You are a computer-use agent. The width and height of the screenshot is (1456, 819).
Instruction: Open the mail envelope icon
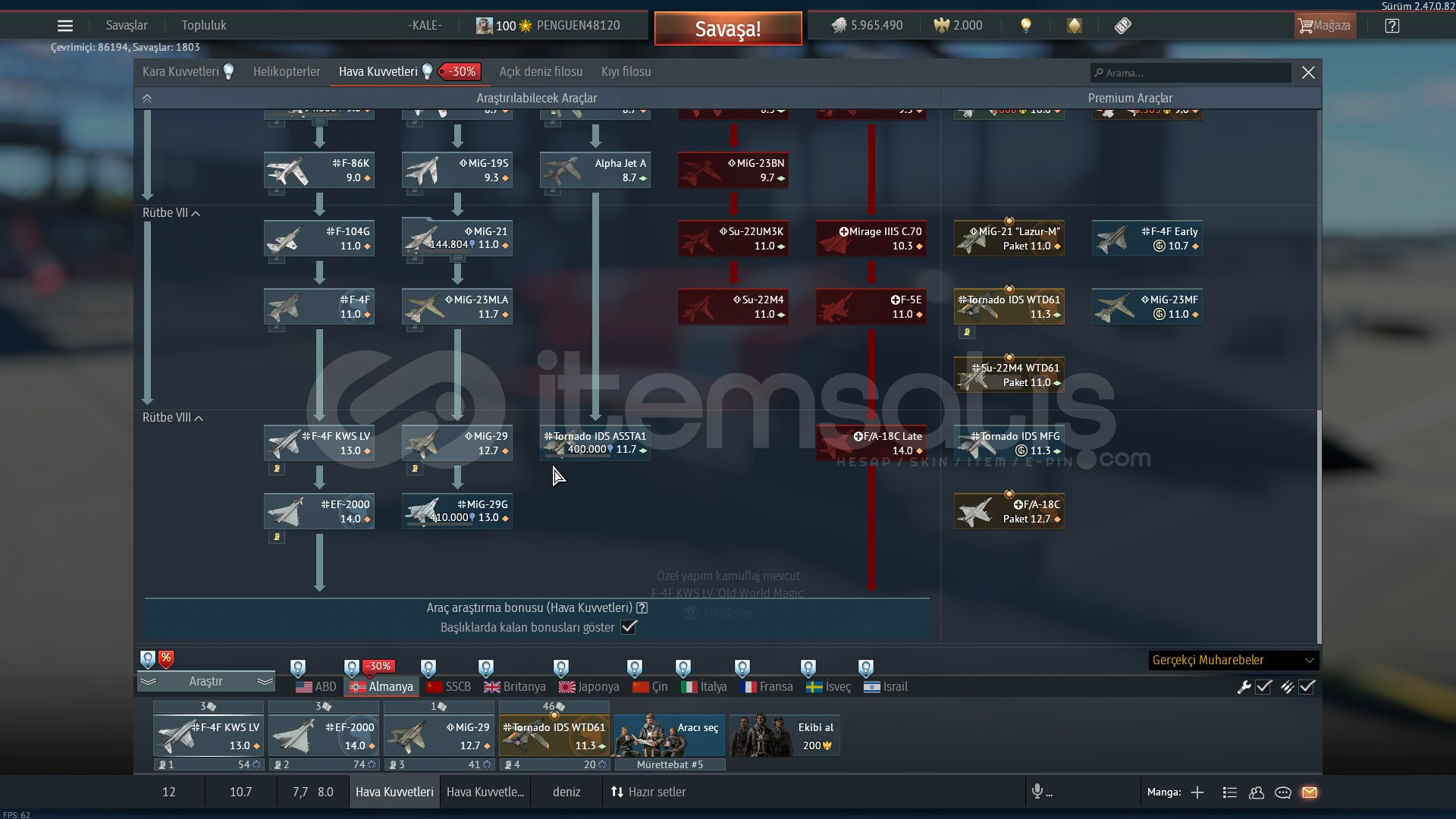tap(1310, 792)
